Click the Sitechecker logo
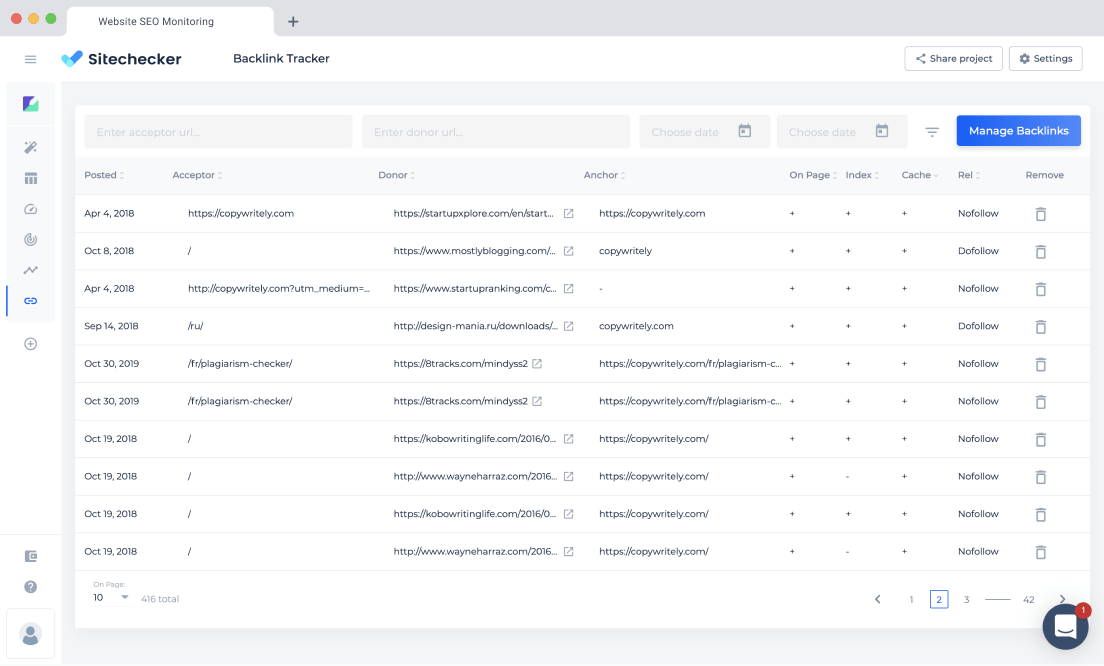1104x666 pixels. coord(121,59)
